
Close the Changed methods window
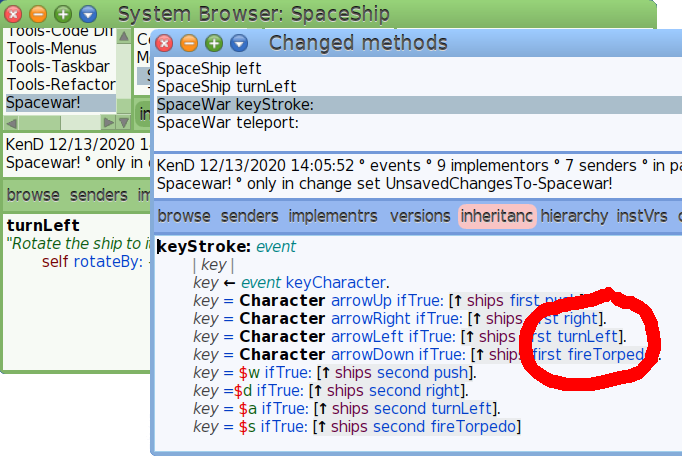point(165,43)
